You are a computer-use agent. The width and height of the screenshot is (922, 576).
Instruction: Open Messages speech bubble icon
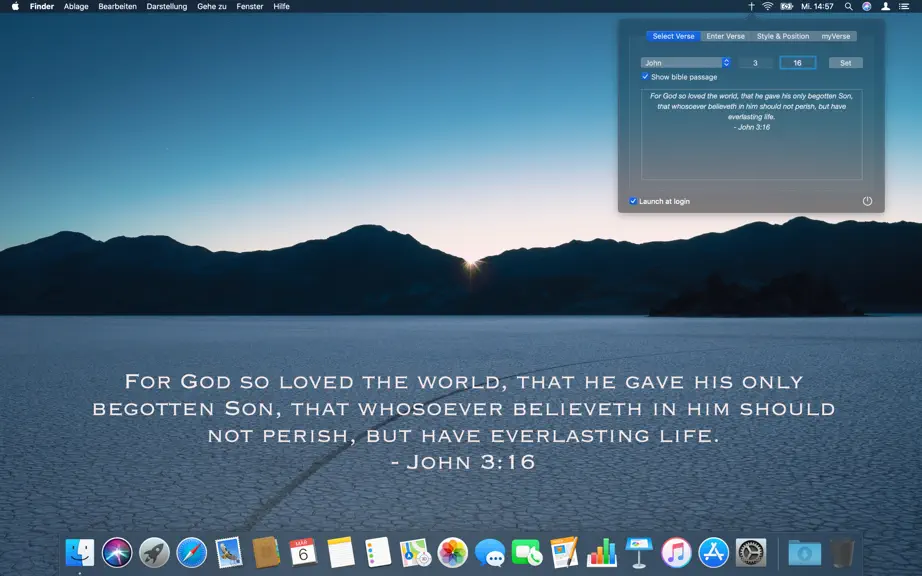point(490,552)
